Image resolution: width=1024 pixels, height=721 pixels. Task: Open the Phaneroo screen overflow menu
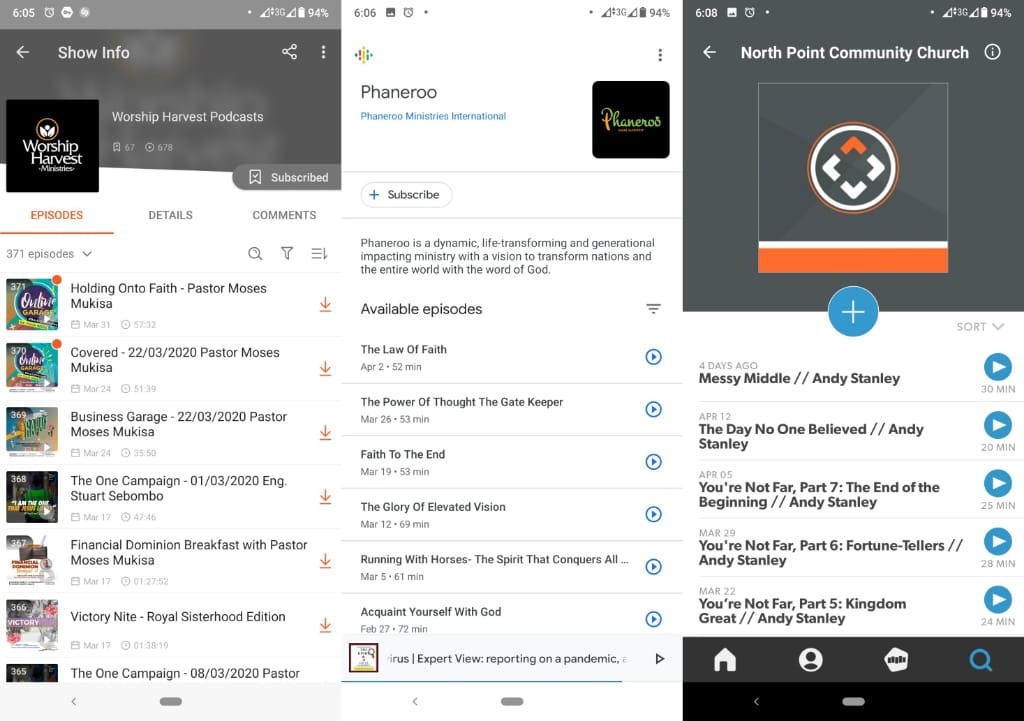tap(660, 55)
